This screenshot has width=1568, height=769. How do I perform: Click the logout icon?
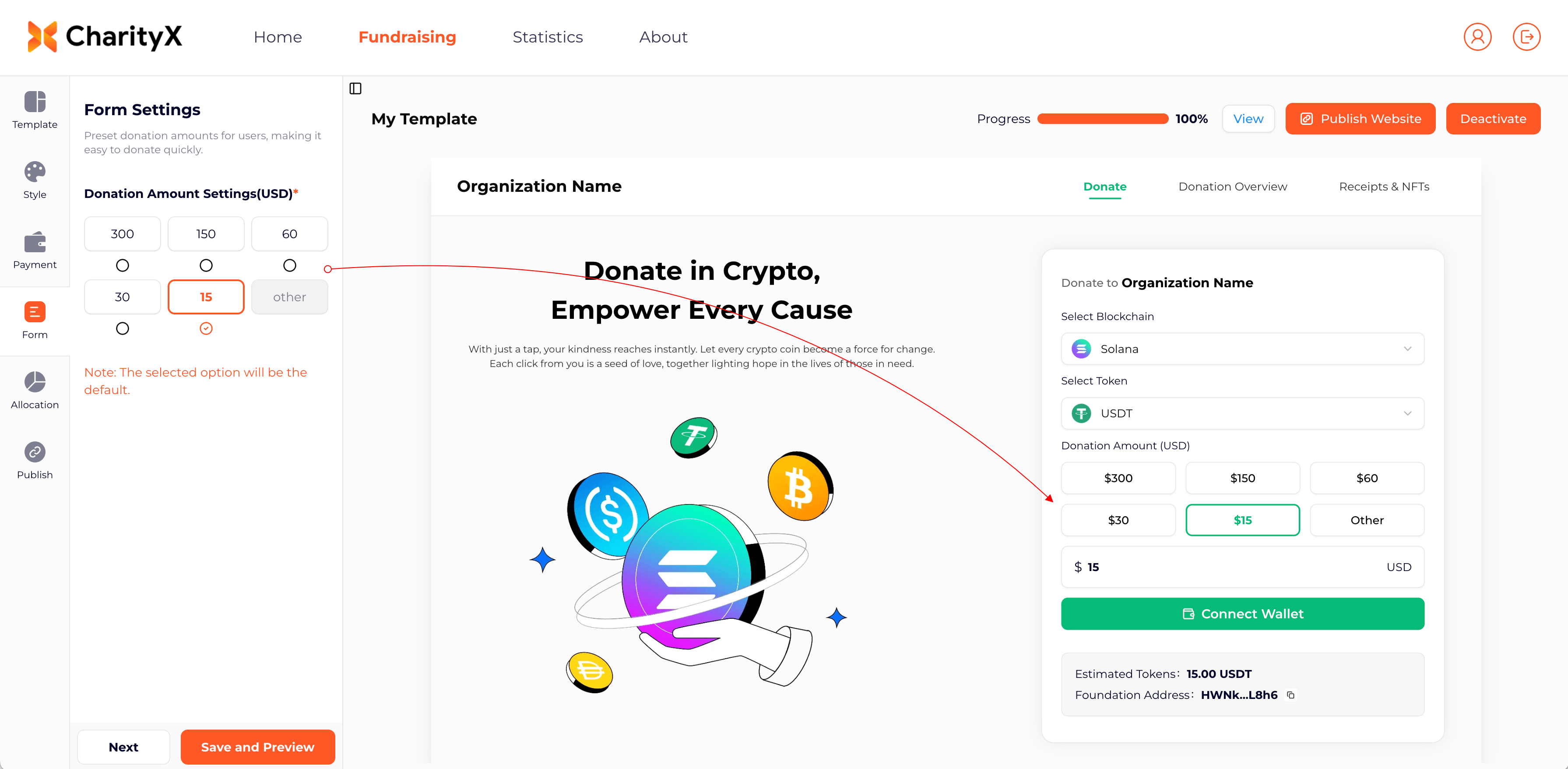coord(1526,37)
